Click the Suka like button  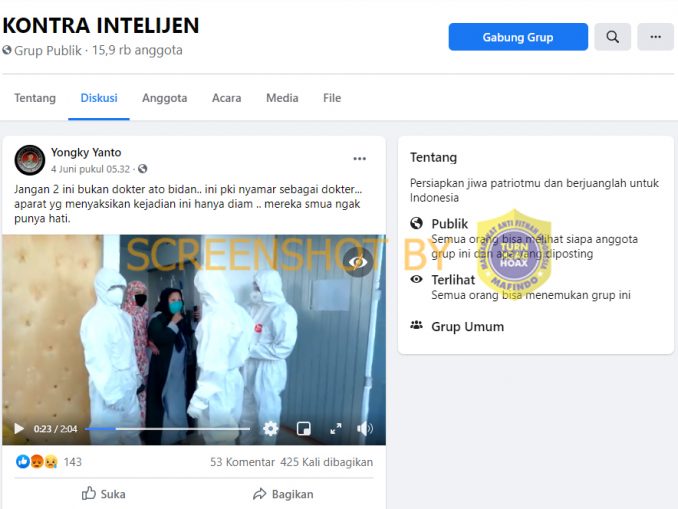tap(104, 493)
